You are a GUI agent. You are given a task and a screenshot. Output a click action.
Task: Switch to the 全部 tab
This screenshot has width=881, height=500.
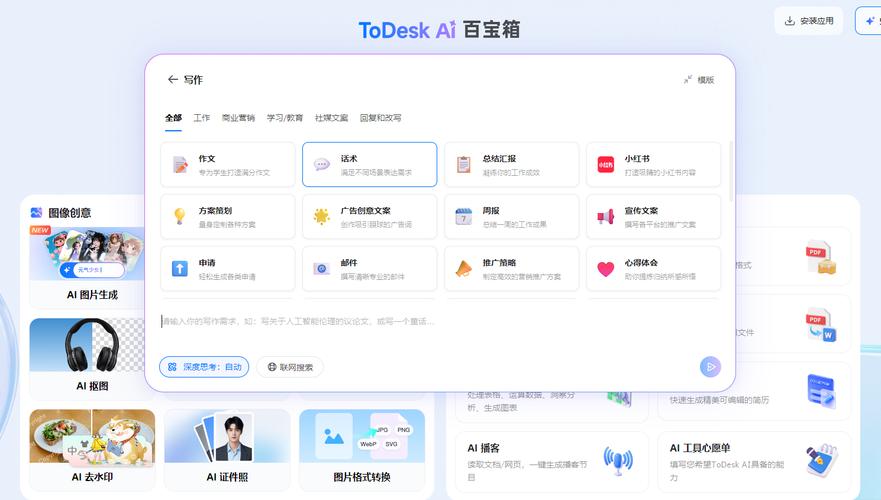(x=173, y=118)
